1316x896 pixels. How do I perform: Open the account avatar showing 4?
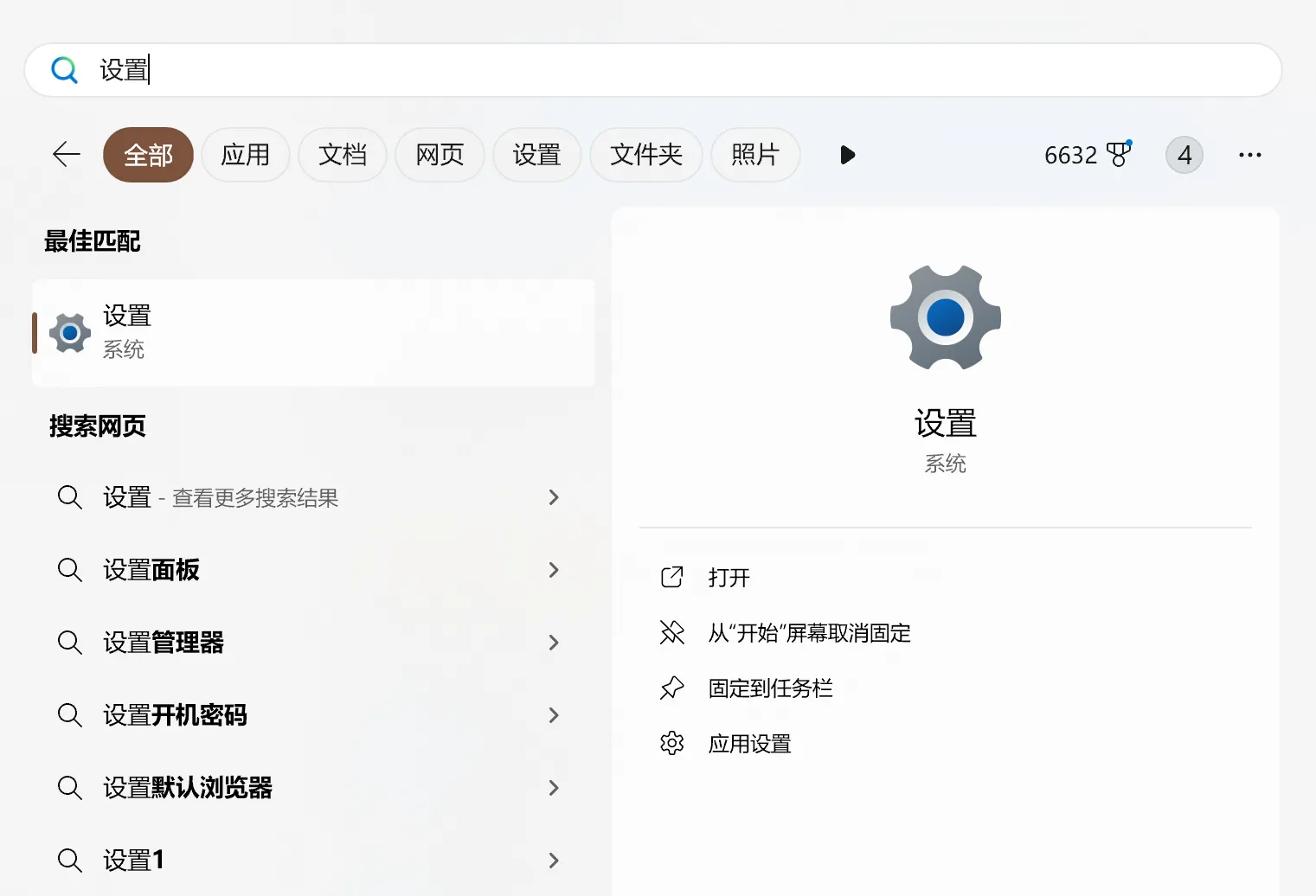pyautogui.click(x=1184, y=155)
